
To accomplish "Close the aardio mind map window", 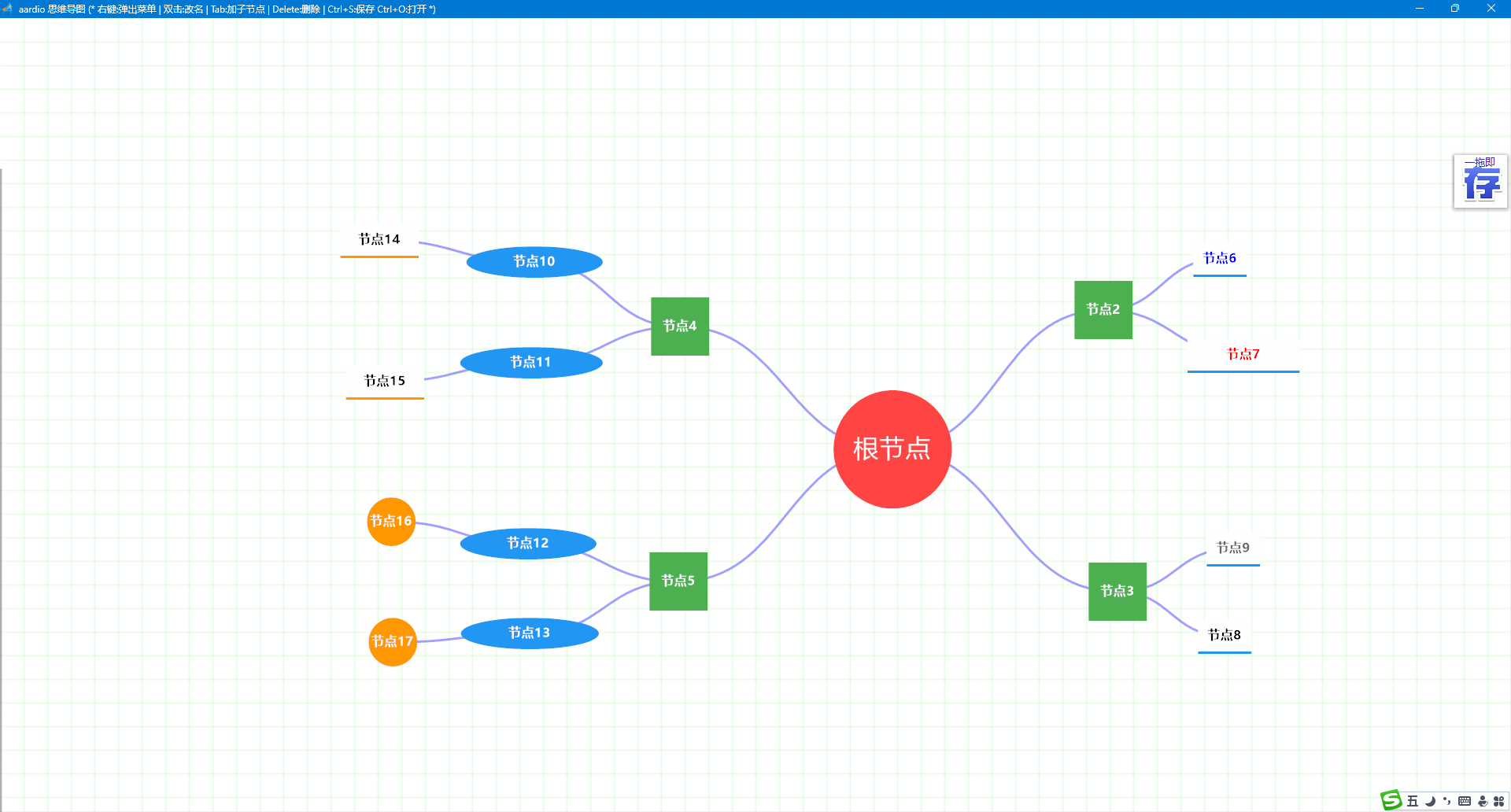I will click(x=1491, y=9).
